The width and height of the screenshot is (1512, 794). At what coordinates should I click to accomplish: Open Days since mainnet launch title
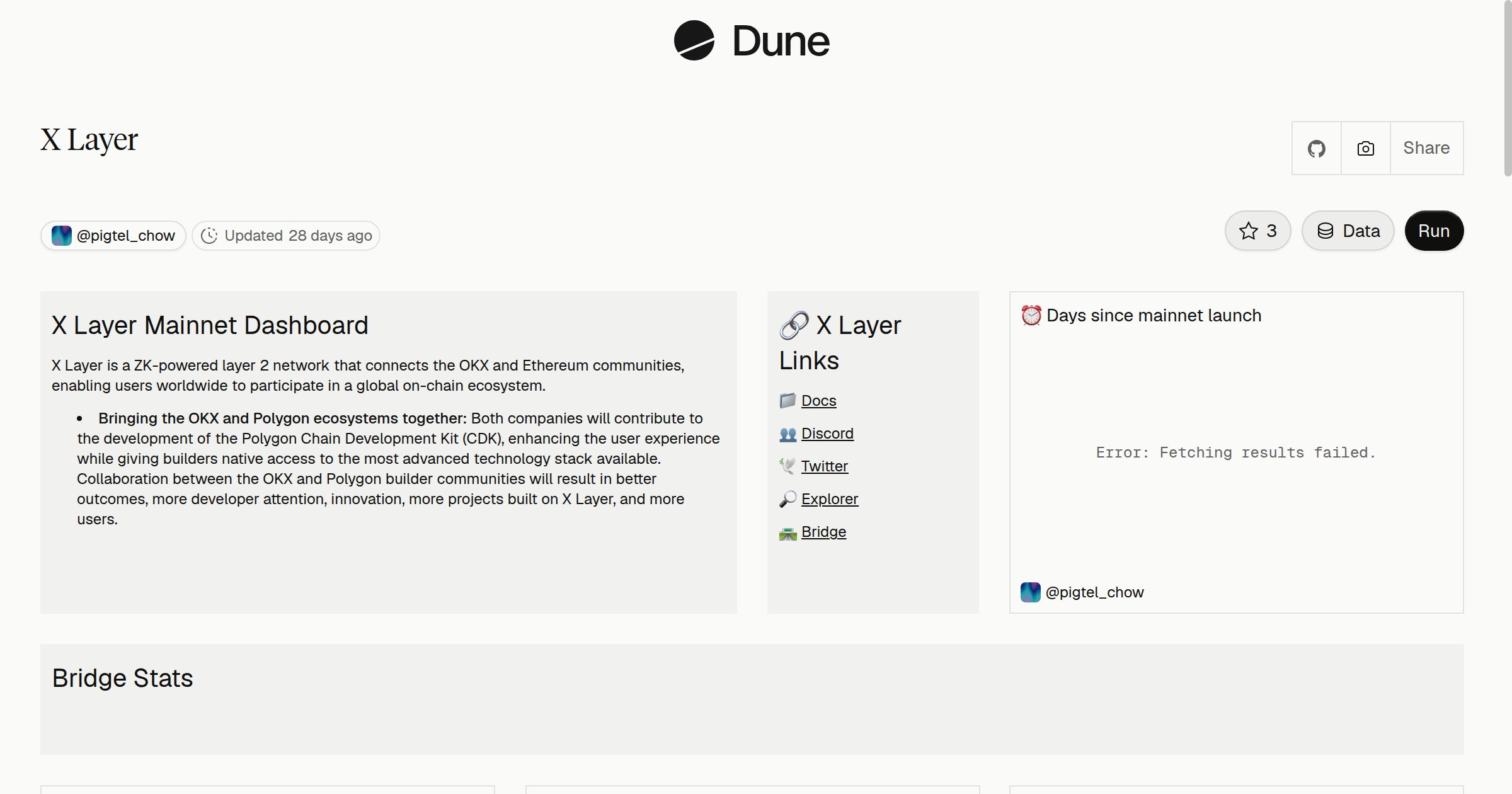click(x=1154, y=316)
